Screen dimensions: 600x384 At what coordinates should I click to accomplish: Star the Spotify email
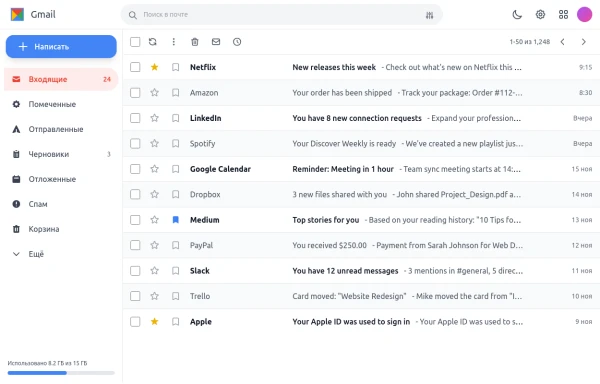pos(155,143)
